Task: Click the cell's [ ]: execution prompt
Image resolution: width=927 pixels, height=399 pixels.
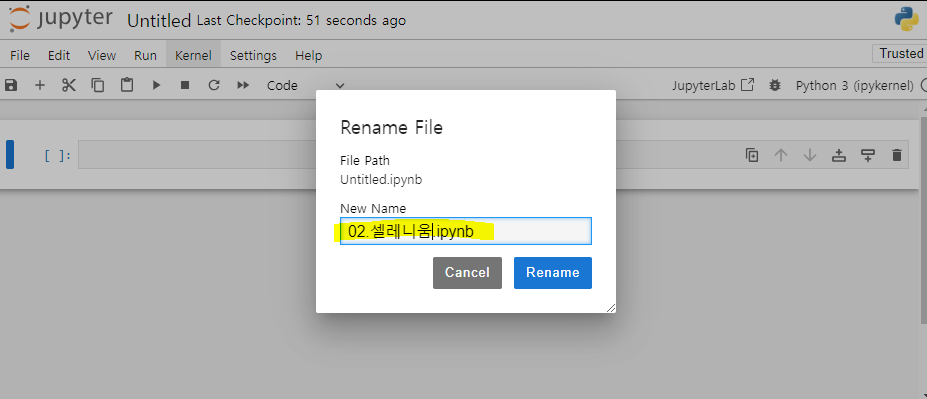Action: 58,156
